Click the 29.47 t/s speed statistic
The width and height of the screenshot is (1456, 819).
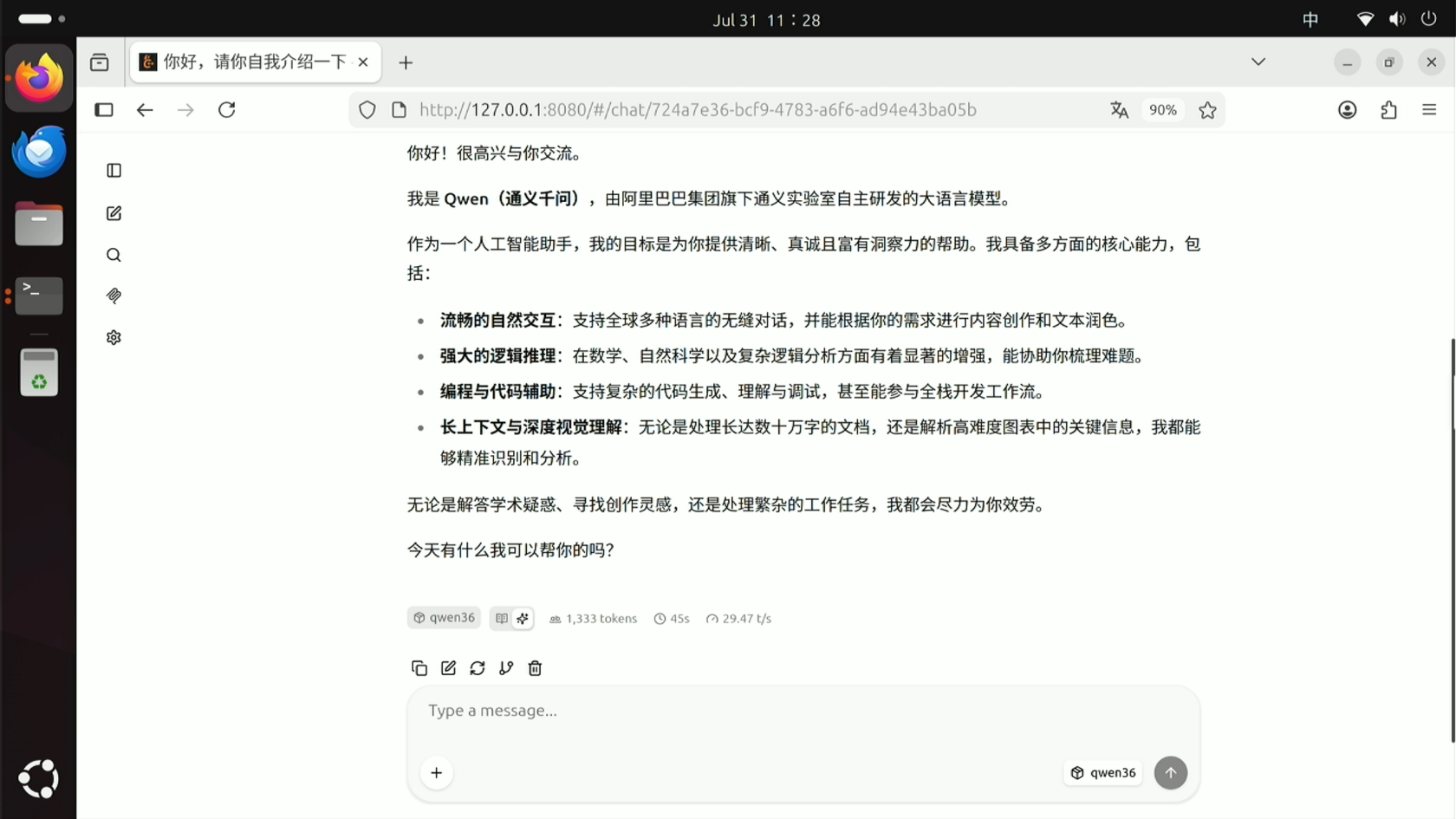(x=738, y=619)
